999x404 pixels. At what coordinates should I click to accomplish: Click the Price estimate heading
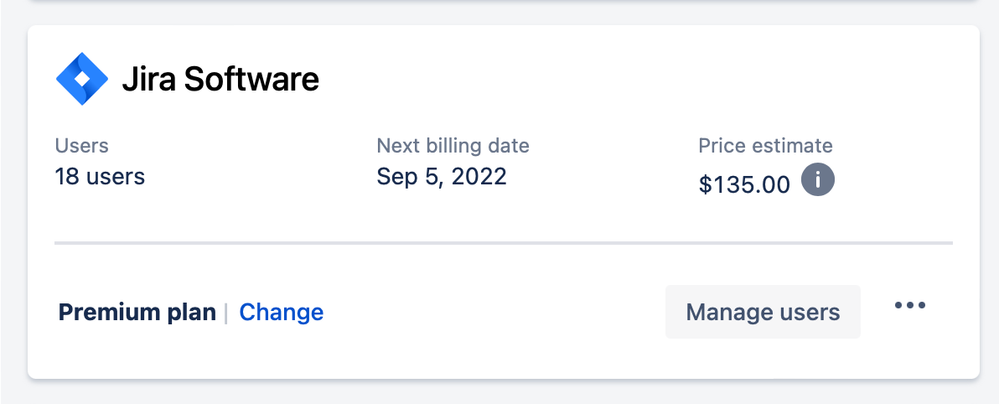(765, 146)
